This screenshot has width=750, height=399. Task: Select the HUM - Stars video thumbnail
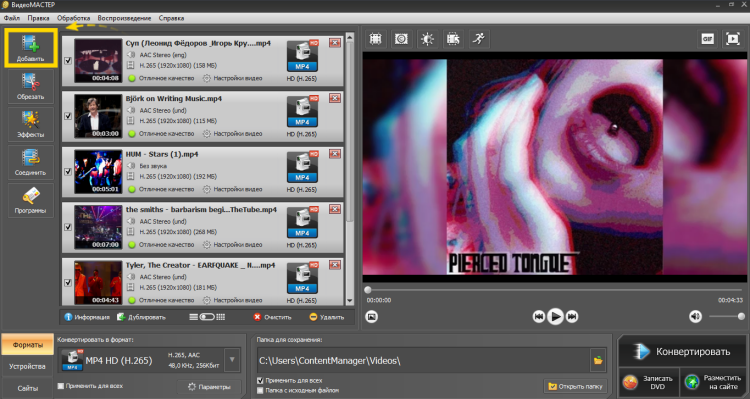[98, 172]
